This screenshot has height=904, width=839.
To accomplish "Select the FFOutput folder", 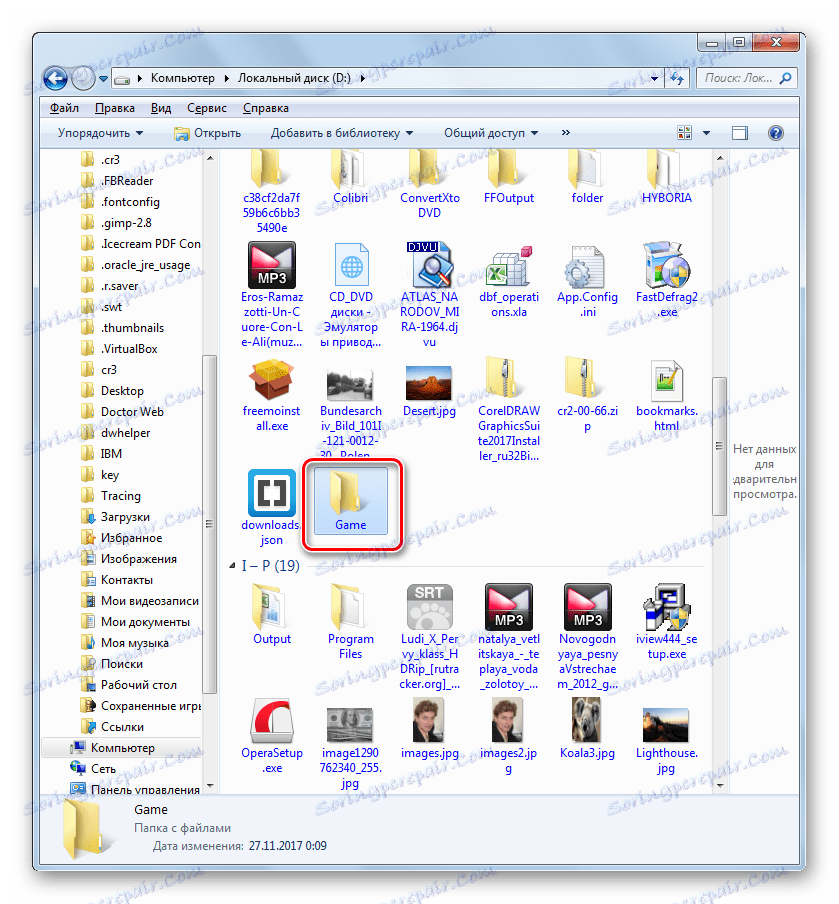I will tap(509, 177).
